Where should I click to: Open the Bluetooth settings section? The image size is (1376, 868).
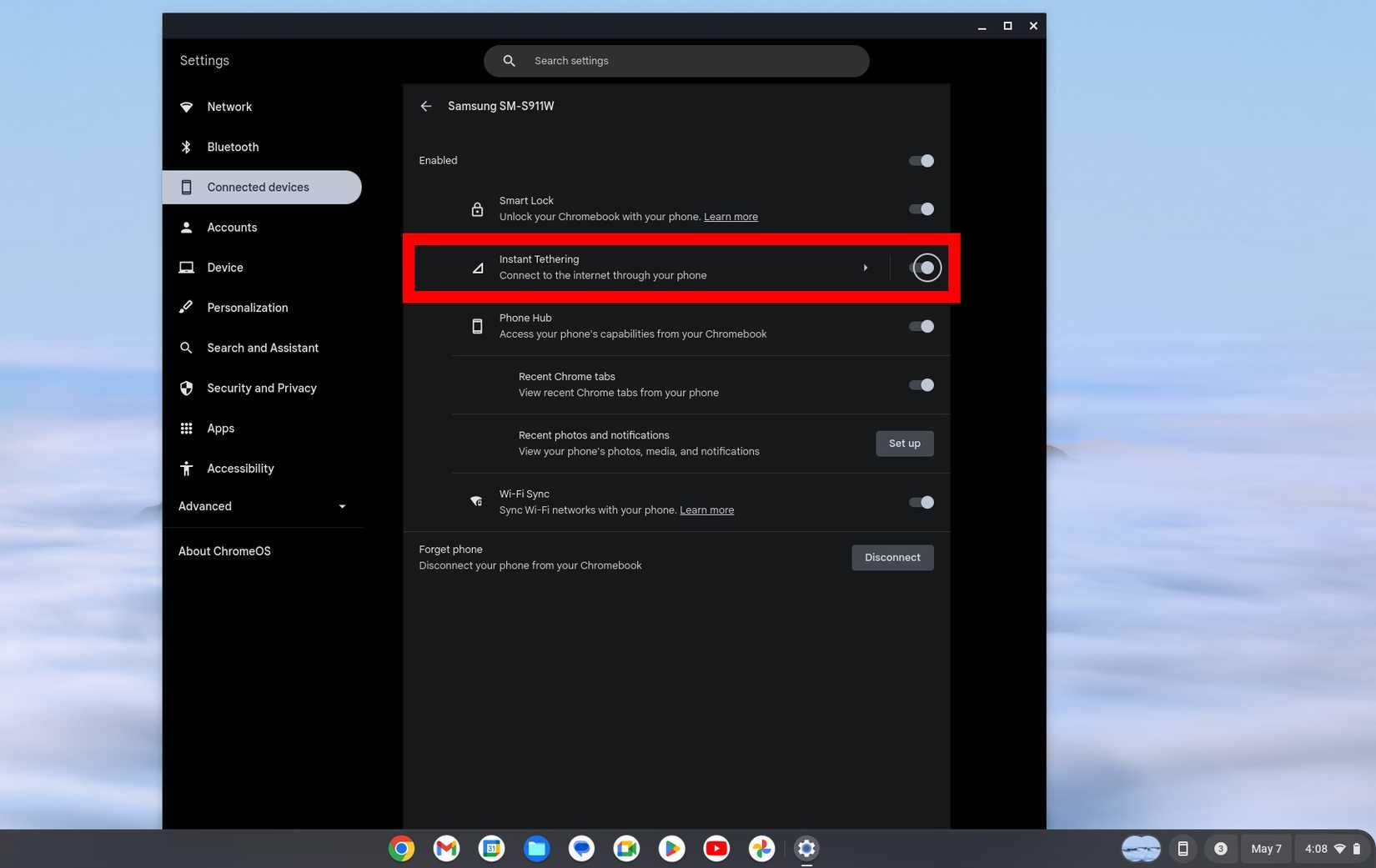point(233,147)
